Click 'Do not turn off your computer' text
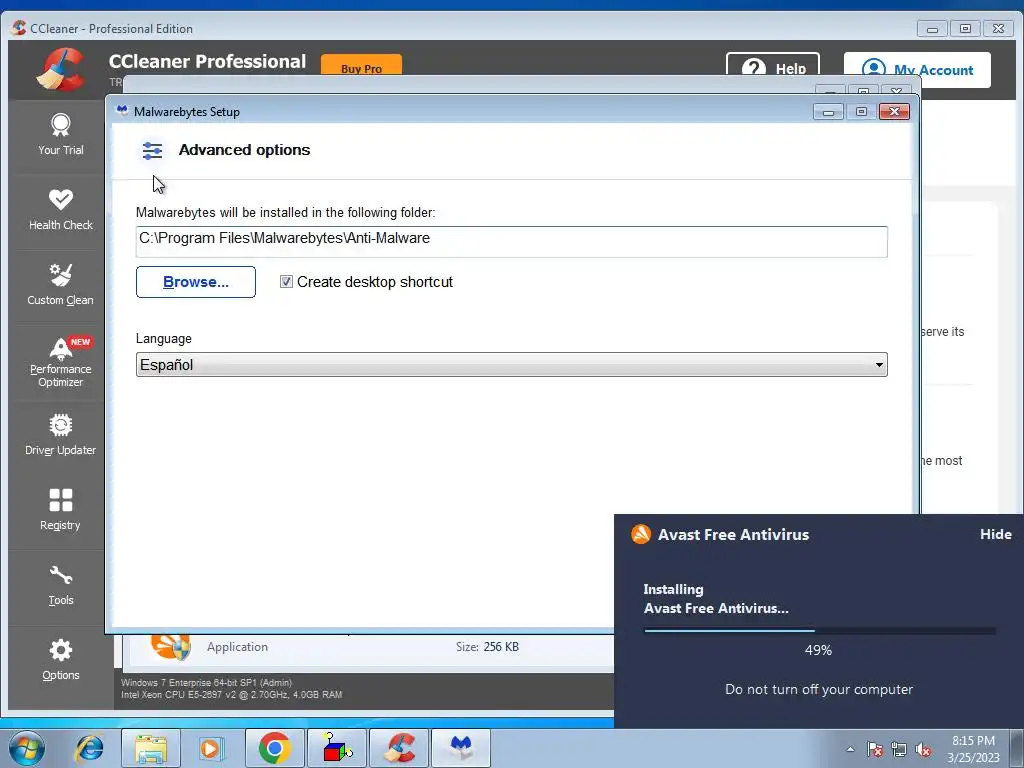 point(819,689)
